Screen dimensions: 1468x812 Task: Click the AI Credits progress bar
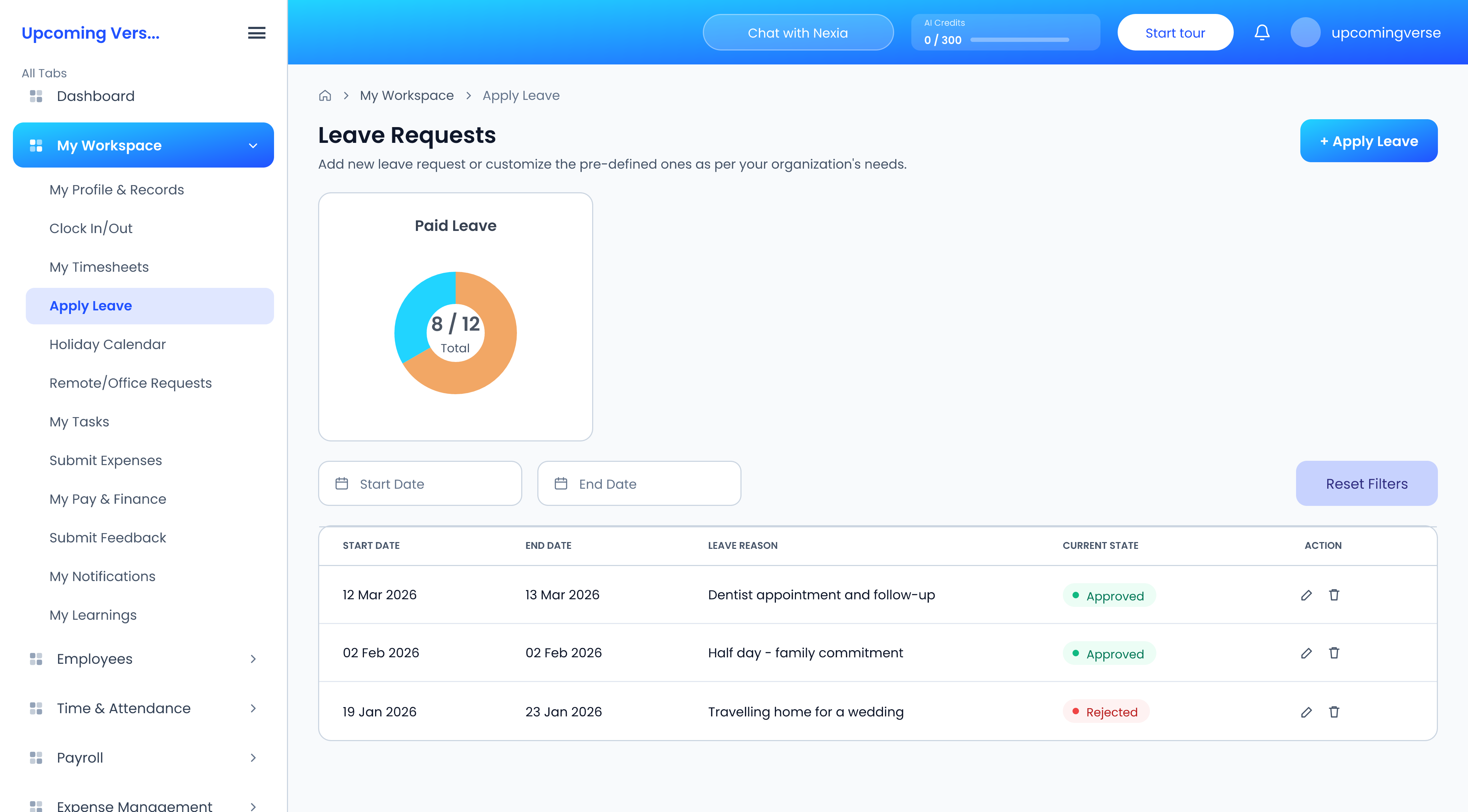pos(1019,40)
